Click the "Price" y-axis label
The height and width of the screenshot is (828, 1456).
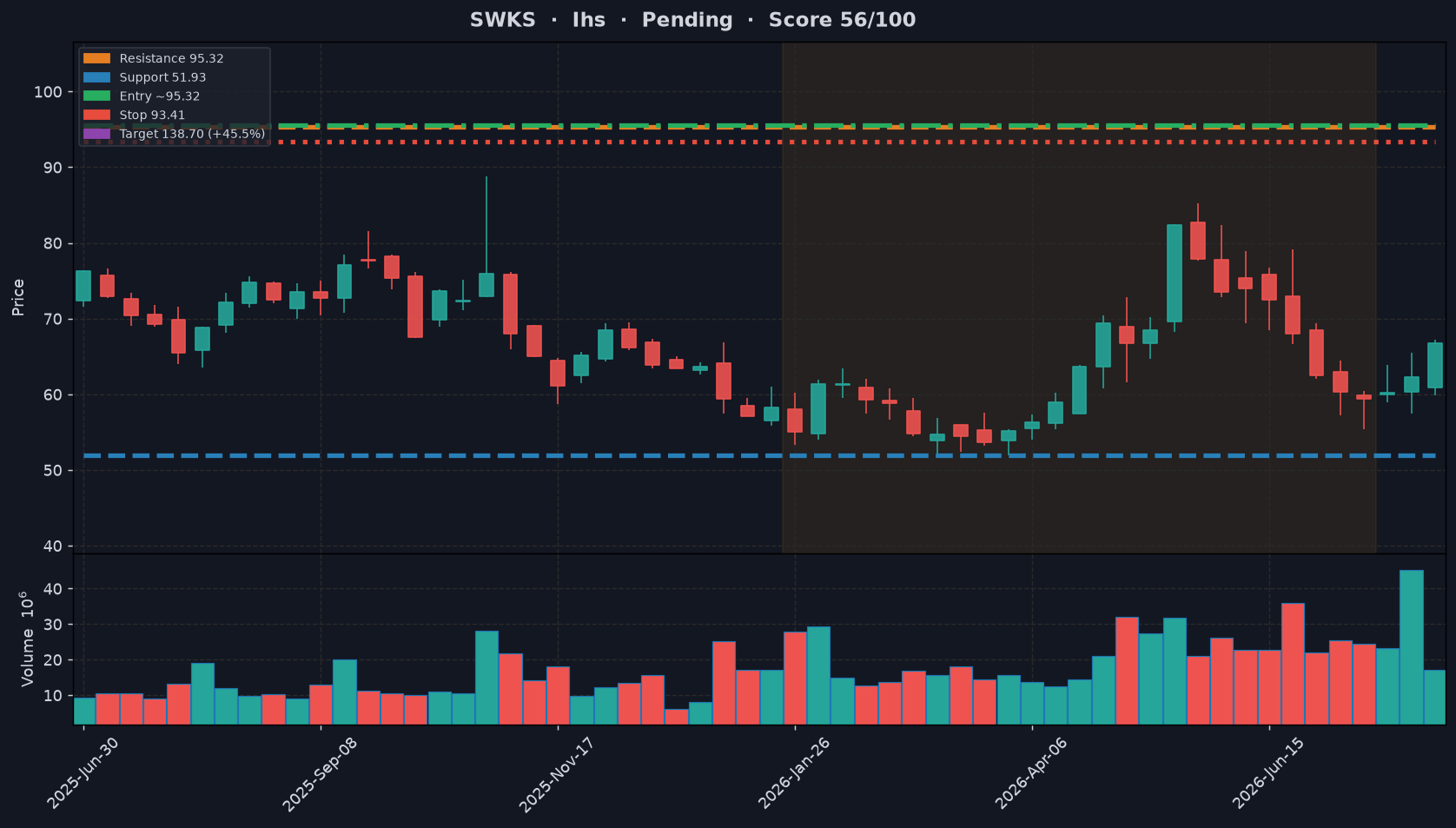(18, 297)
